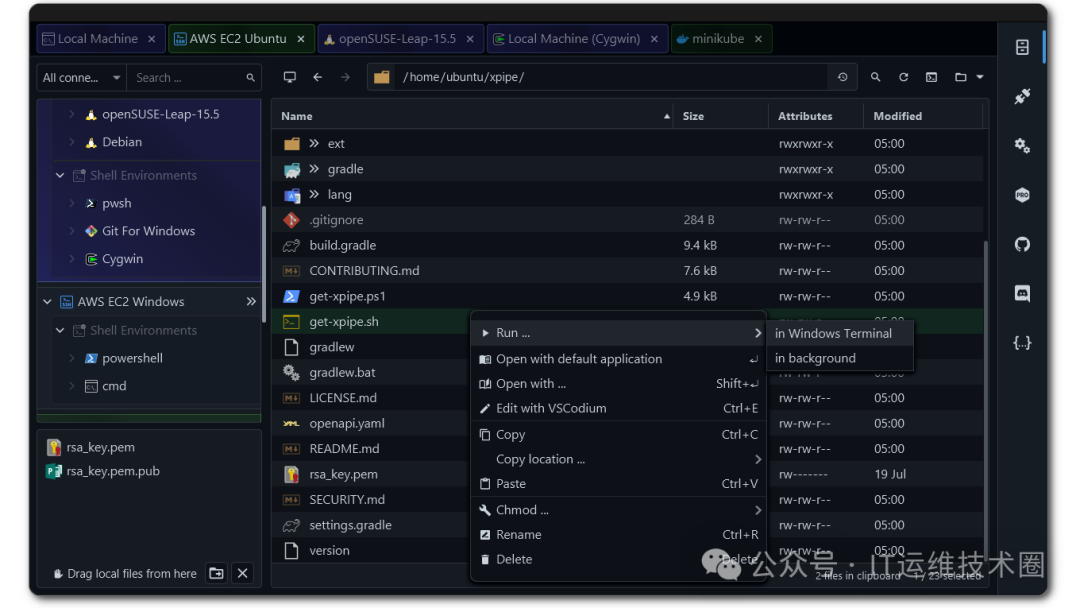Expand openSUSE-Leap-15.5 in connection tree
This screenshot has height=608, width=1080.
tap(72, 114)
